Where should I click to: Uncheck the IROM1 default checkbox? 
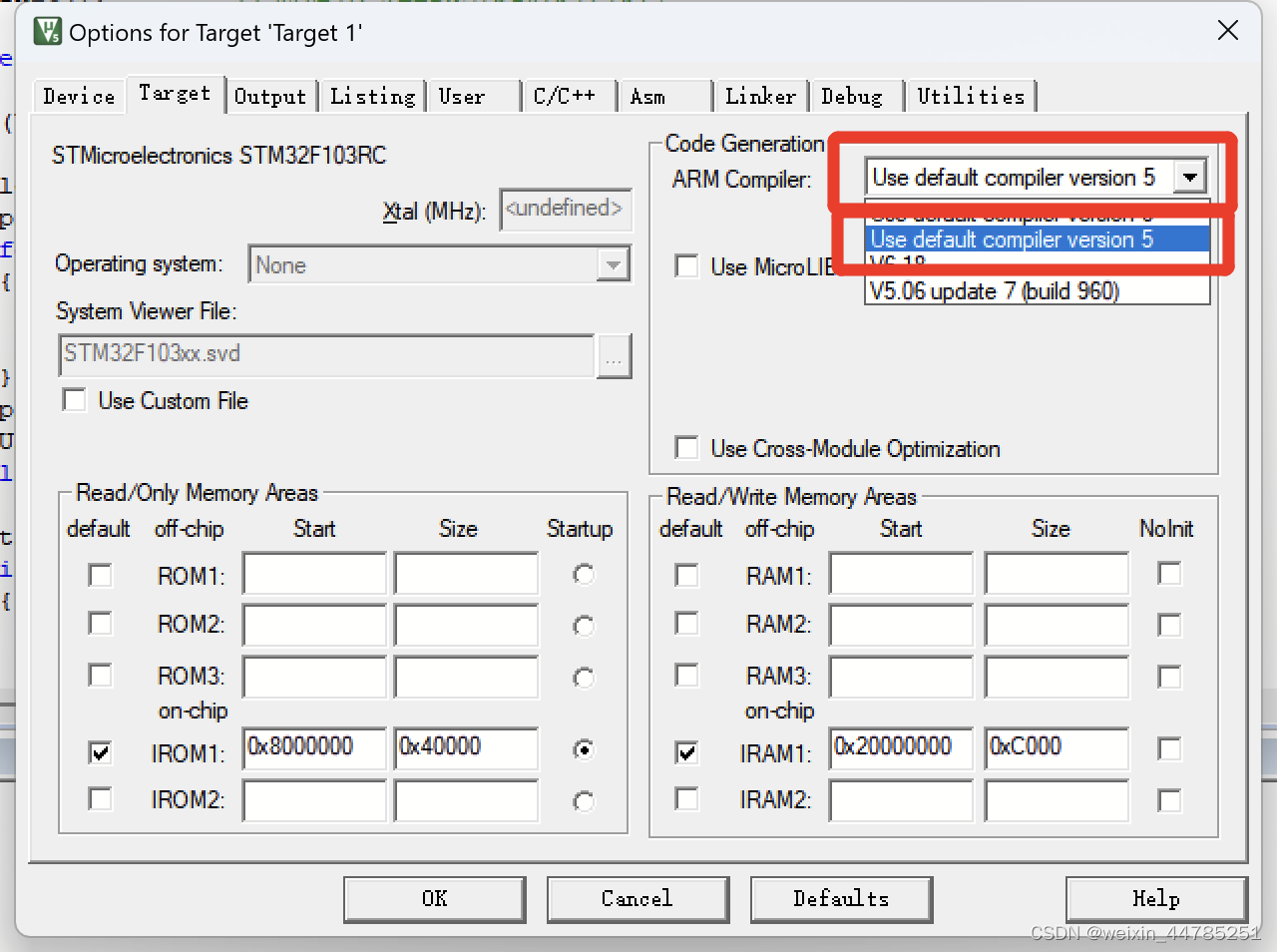pyautogui.click(x=100, y=751)
